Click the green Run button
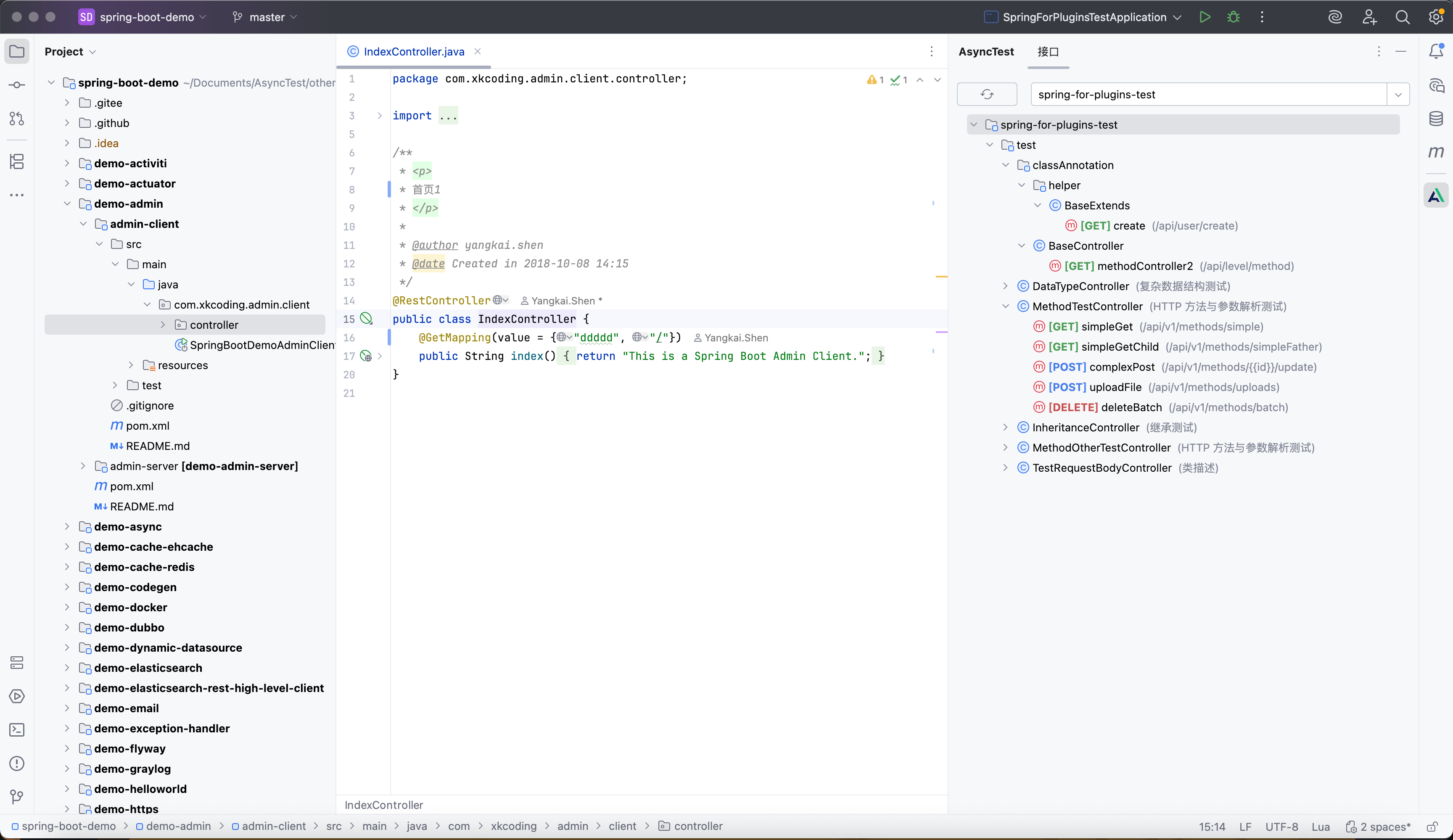 coord(1205,17)
